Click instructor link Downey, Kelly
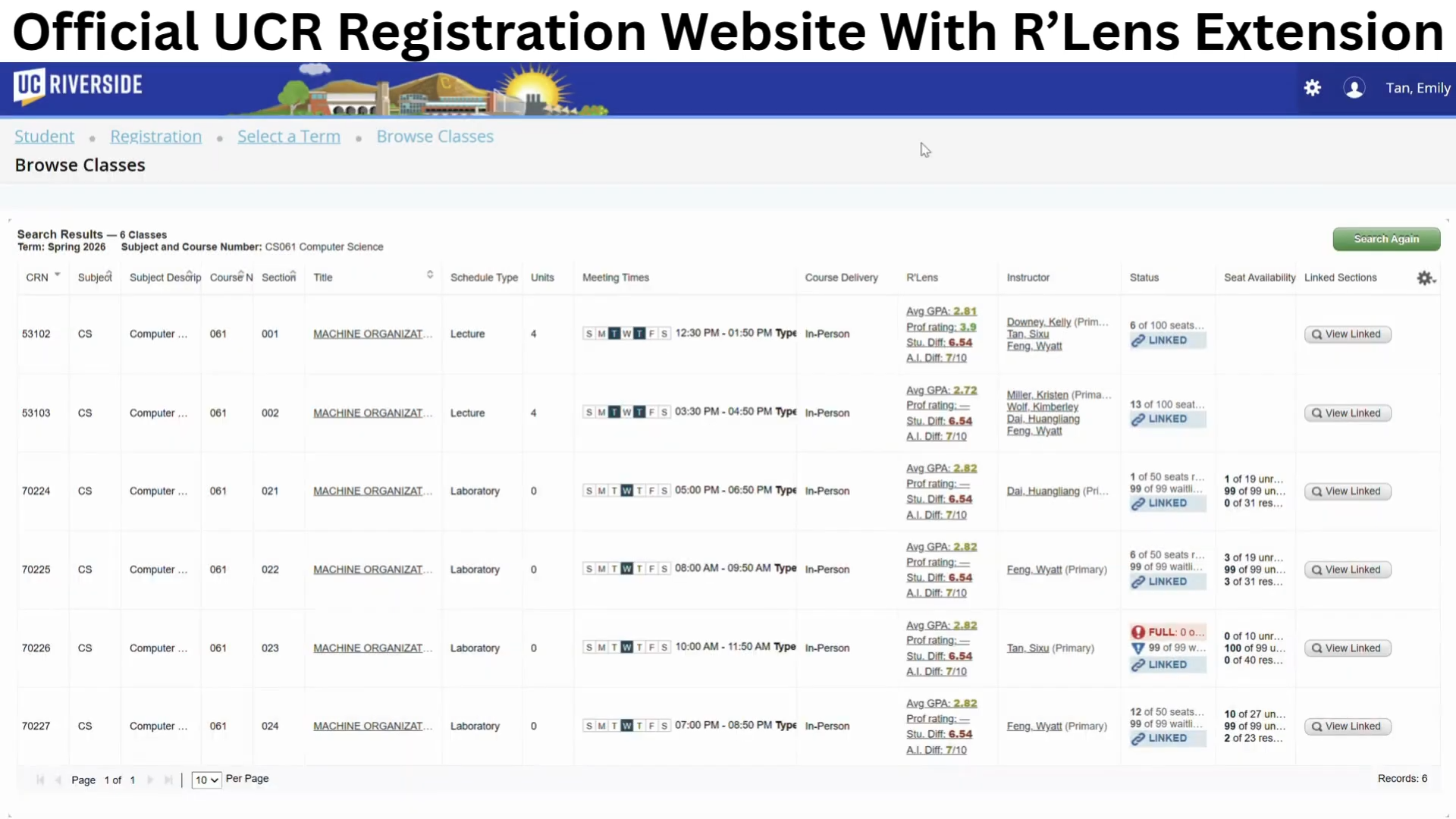This screenshot has height=819, width=1456. click(x=1038, y=322)
